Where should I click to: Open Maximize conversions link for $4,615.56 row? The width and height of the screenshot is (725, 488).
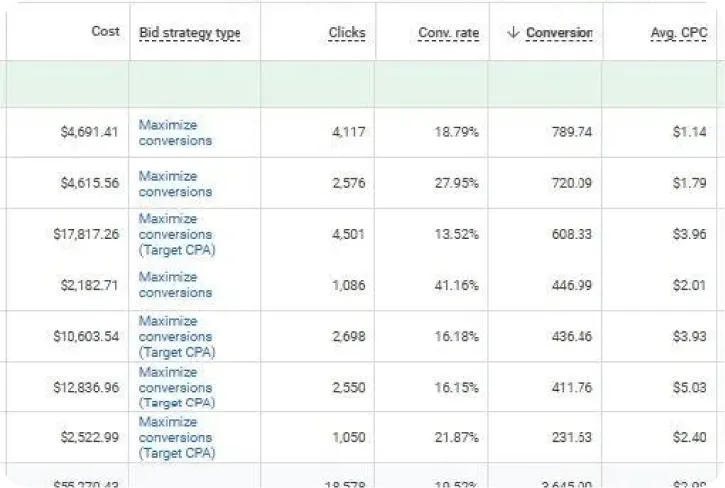point(175,184)
